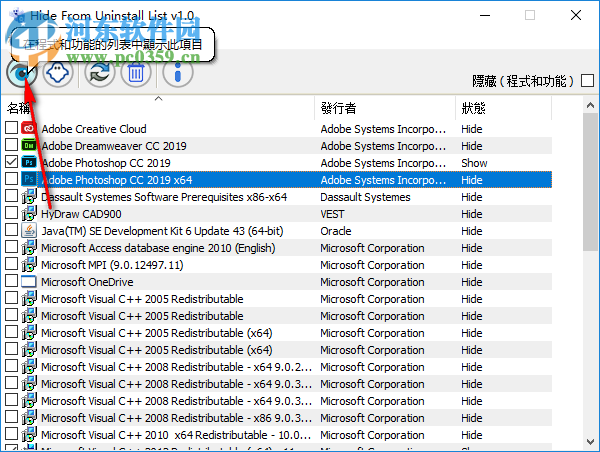
Task: Click the Dassault Systemes Prerequisites installer icon
Action: coord(29,196)
